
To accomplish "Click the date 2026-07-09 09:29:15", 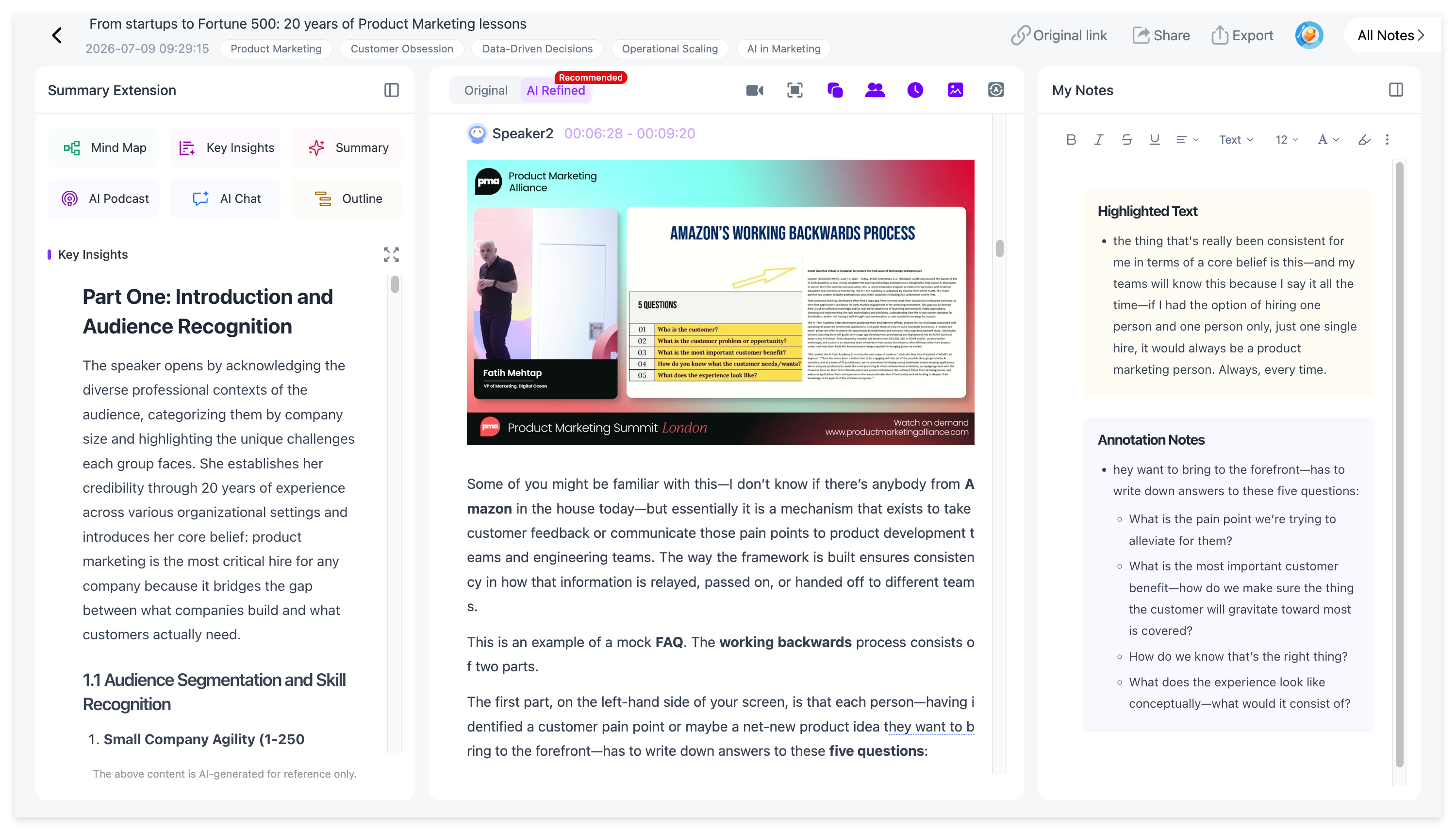I will tap(147, 49).
